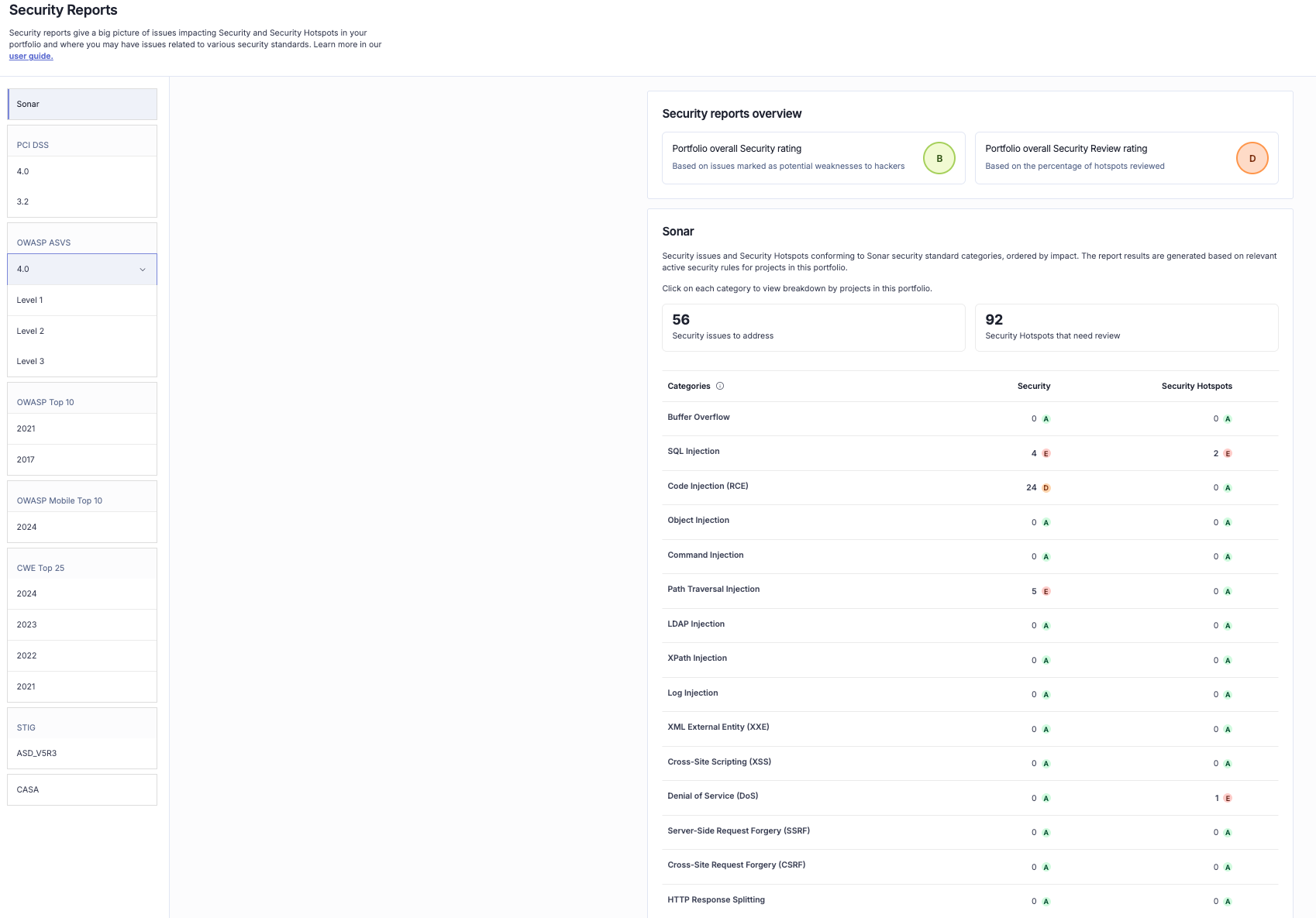The height and width of the screenshot is (918, 1316).
Task: Select STIG ASD_V5R3 report
Action: pyautogui.click(x=82, y=753)
